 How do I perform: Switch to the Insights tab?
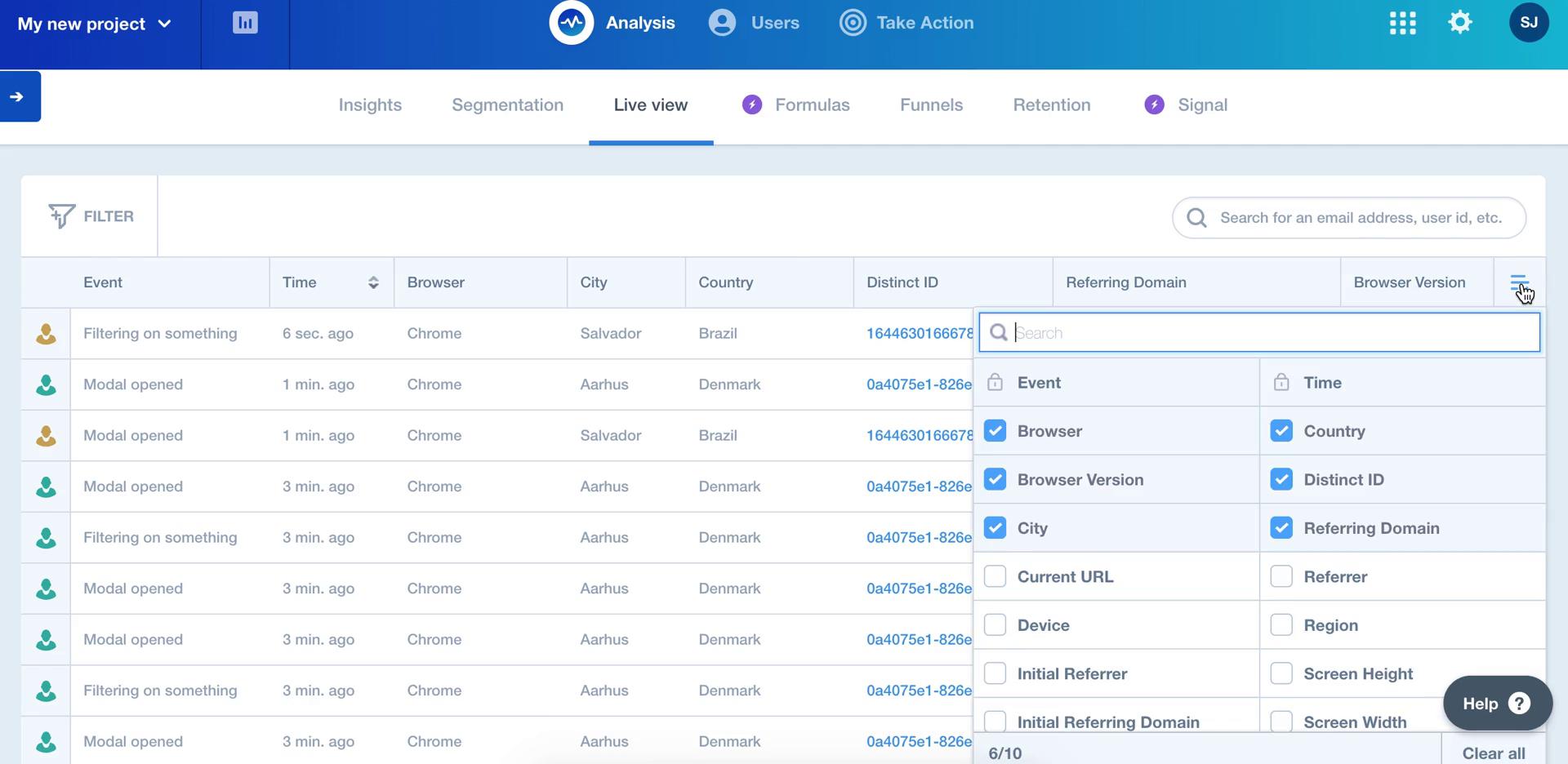point(370,104)
